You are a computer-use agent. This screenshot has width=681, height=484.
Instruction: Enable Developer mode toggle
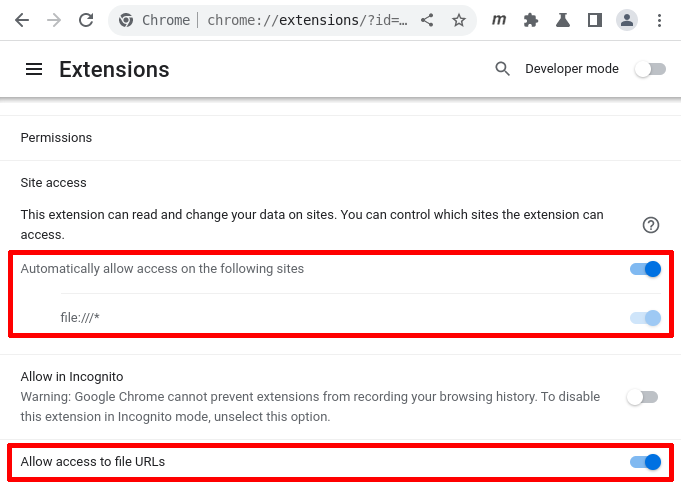pos(650,69)
